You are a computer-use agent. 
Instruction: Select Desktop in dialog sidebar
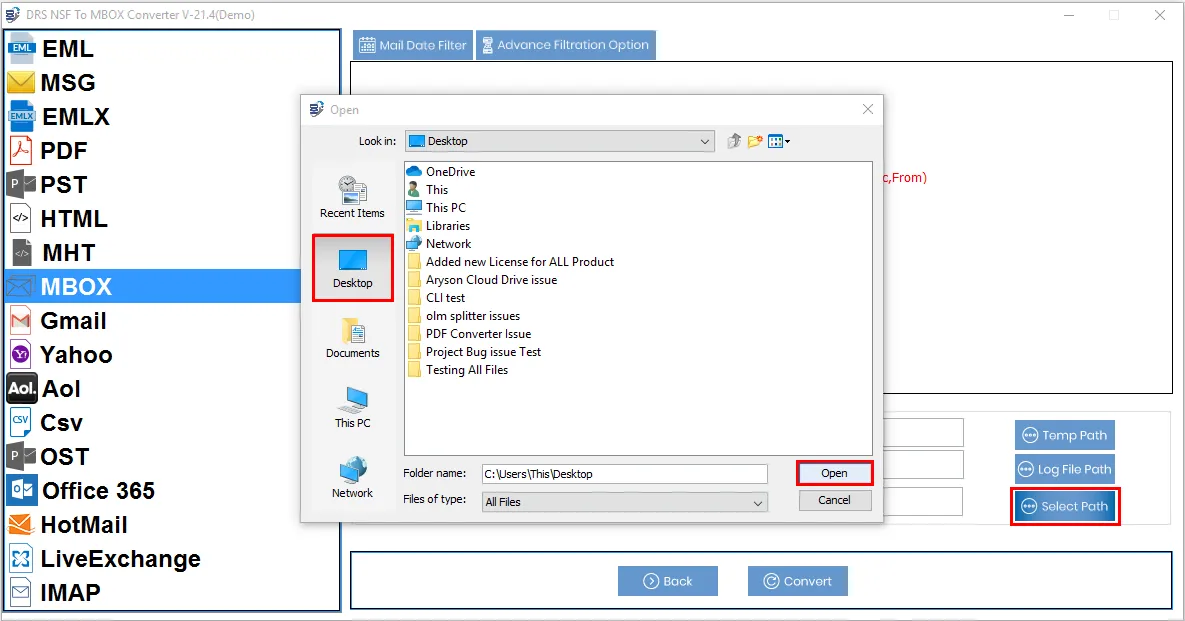coord(352,268)
